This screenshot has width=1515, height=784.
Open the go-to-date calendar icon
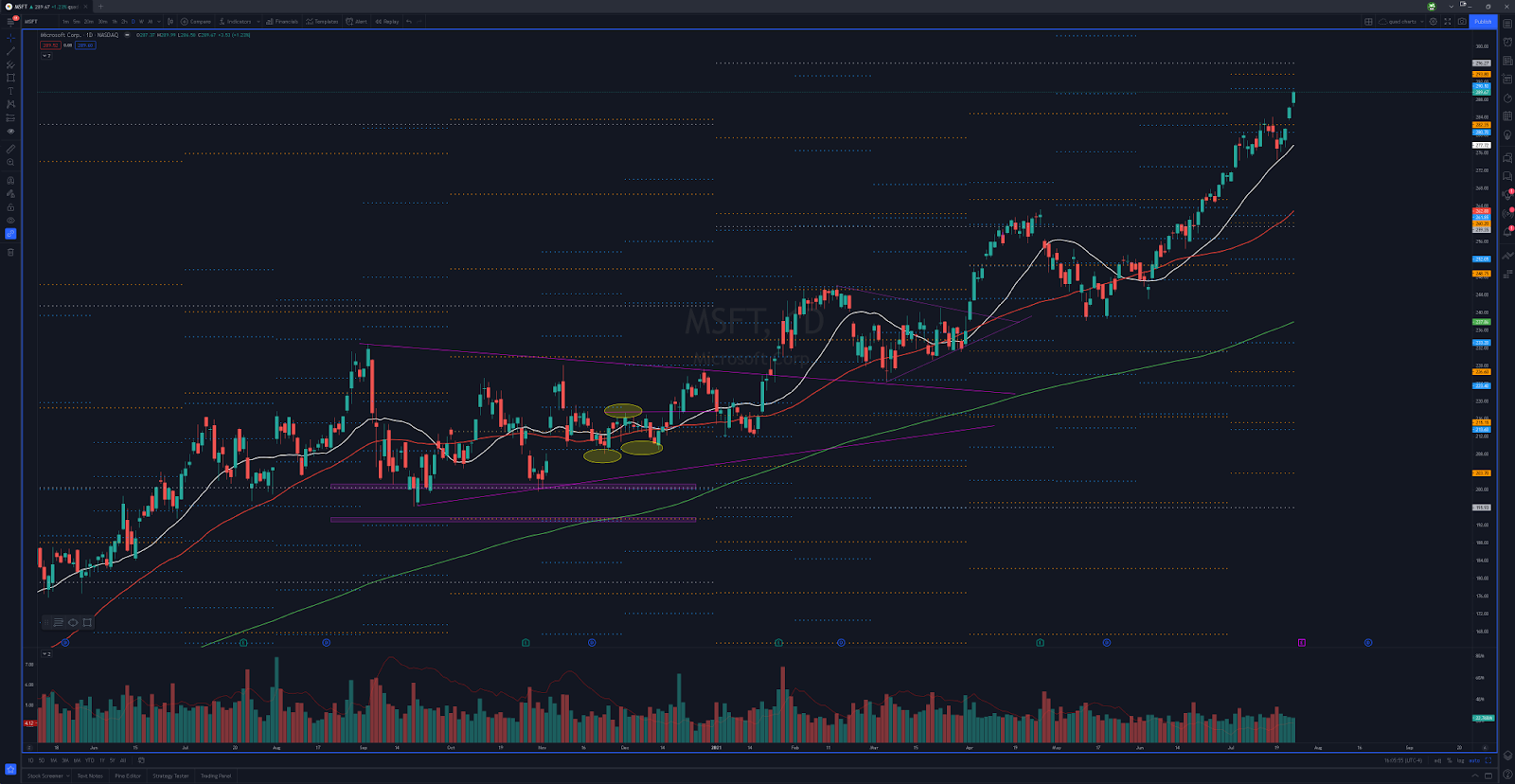pyautogui.click(x=141, y=760)
